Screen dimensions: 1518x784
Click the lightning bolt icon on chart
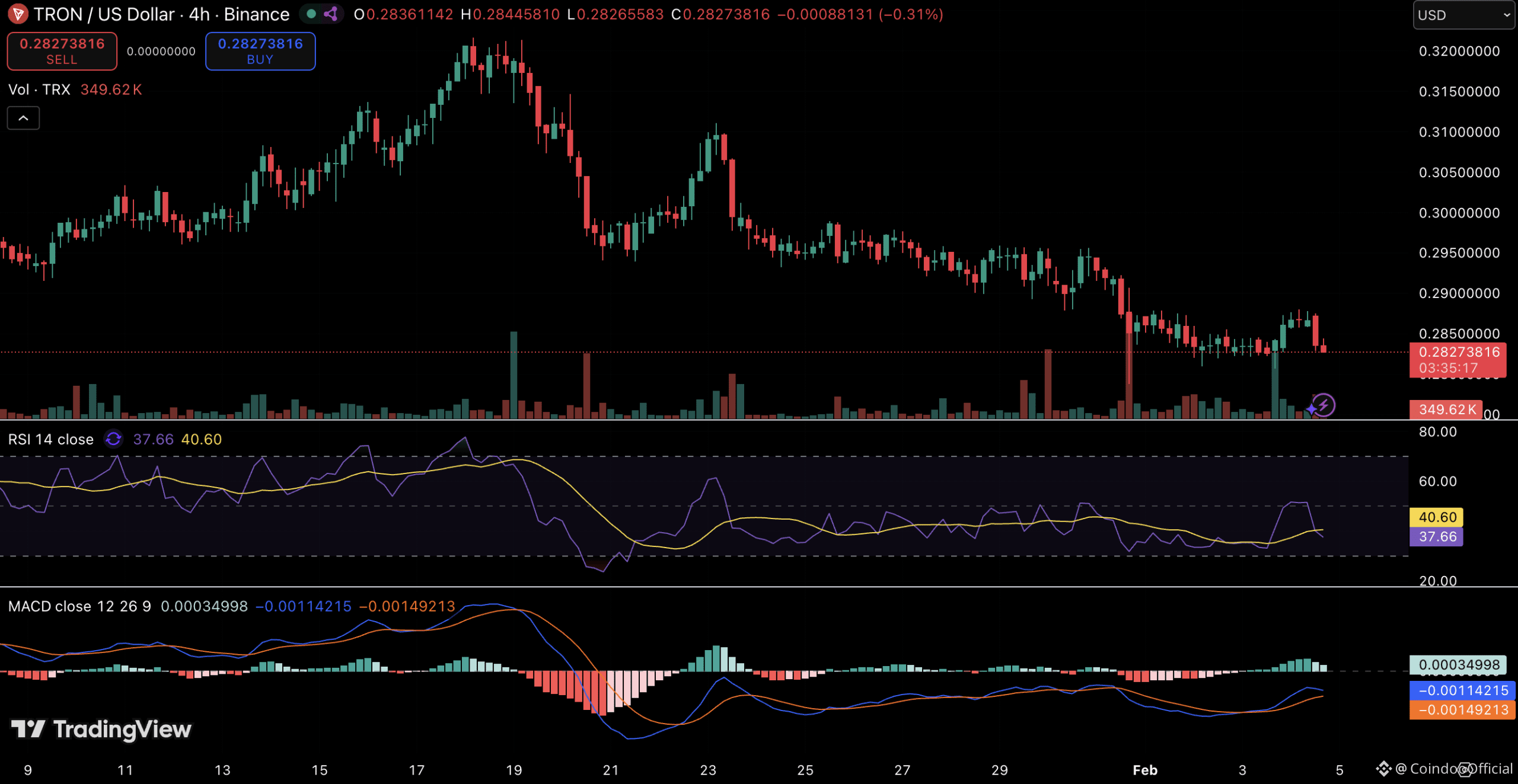tap(1324, 405)
